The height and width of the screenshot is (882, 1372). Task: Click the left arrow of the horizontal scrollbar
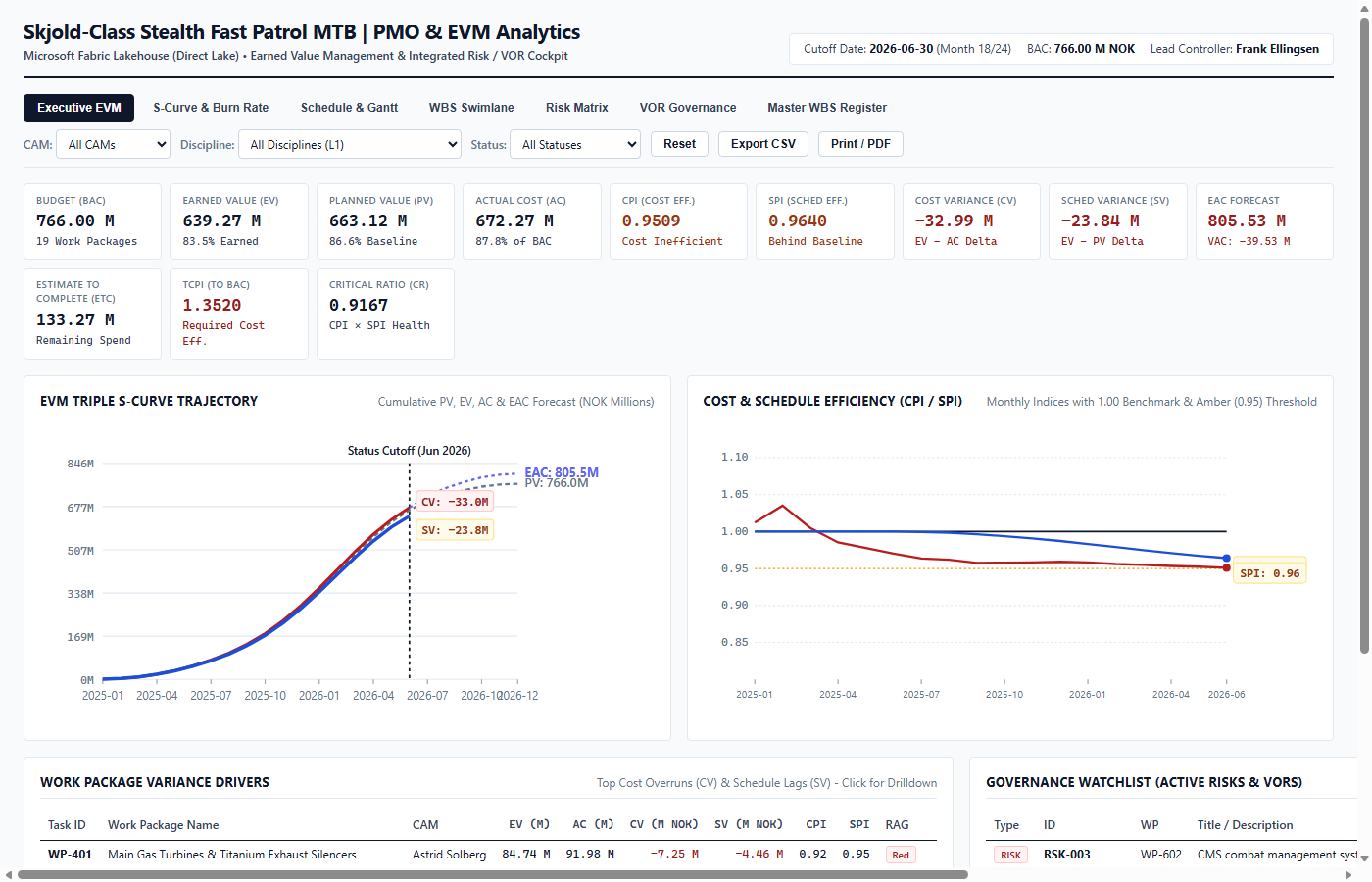point(9,875)
